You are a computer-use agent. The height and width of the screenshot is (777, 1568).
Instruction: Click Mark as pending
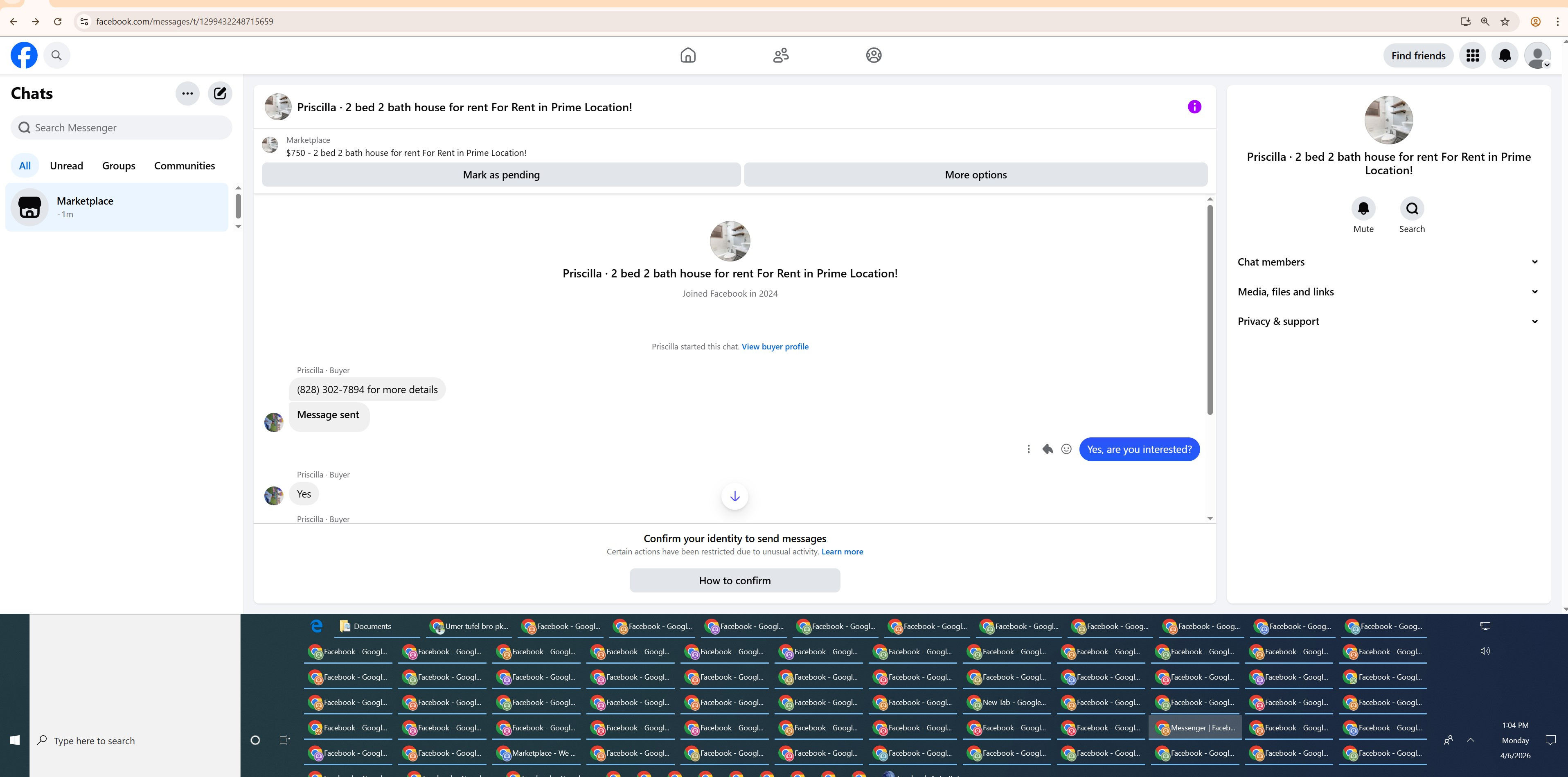pyautogui.click(x=501, y=175)
